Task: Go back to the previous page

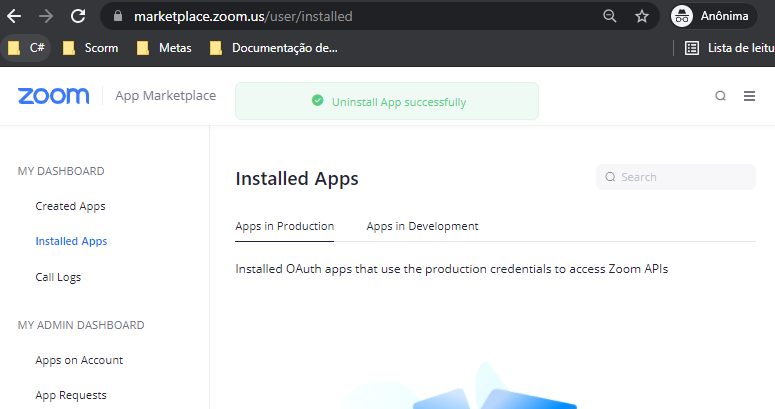Action: point(14,16)
